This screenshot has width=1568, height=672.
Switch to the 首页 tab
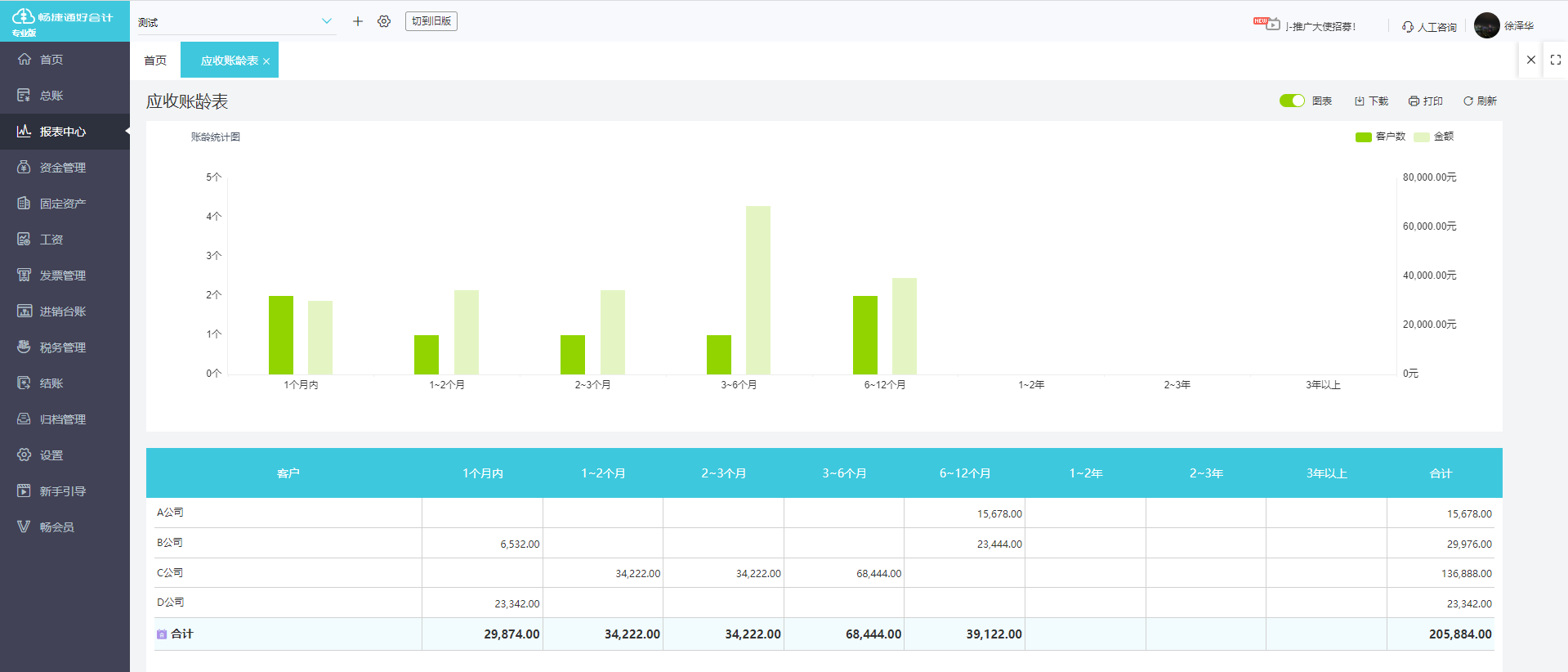coord(155,60)
